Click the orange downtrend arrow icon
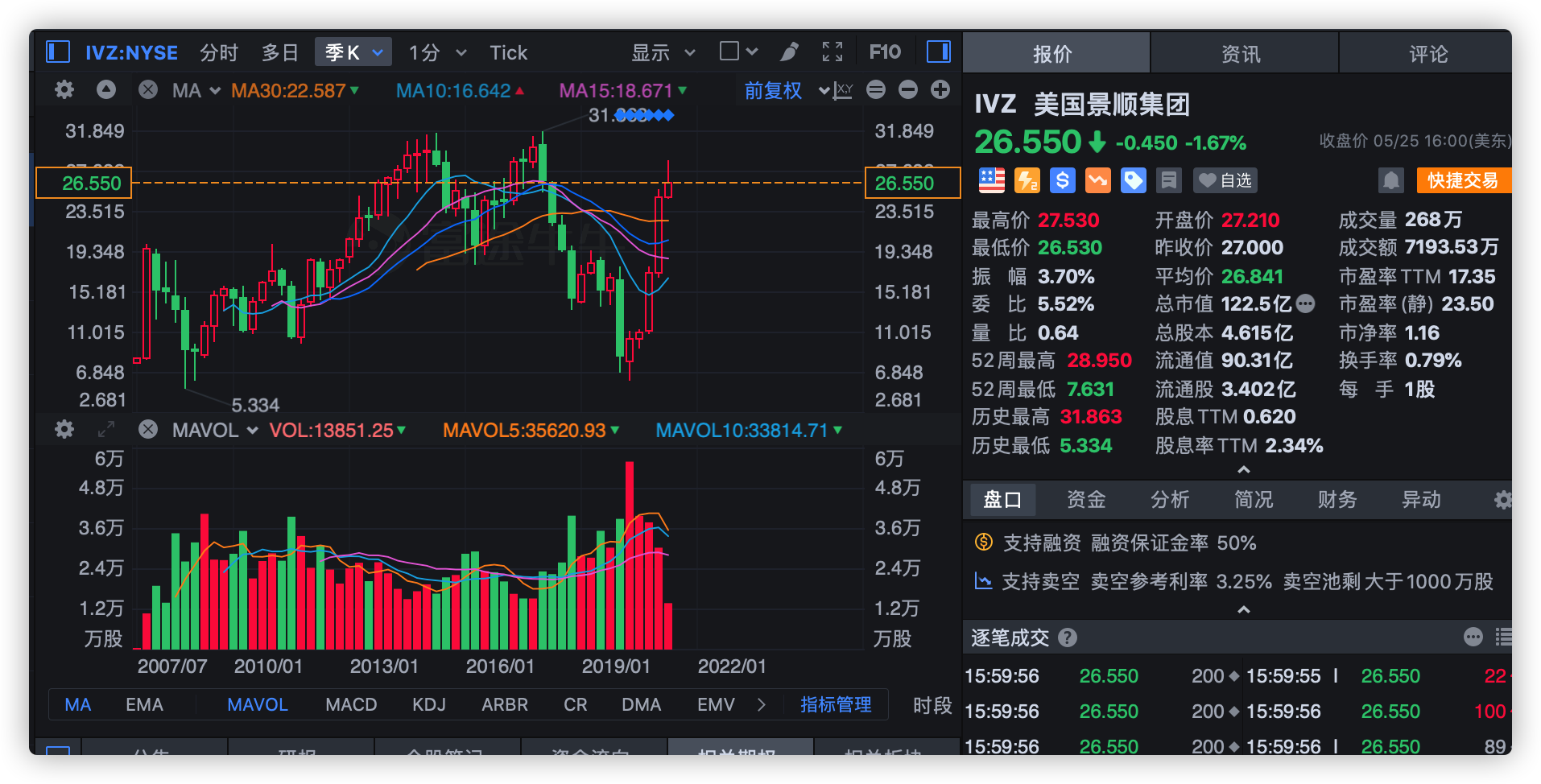 coord(1098,180)
